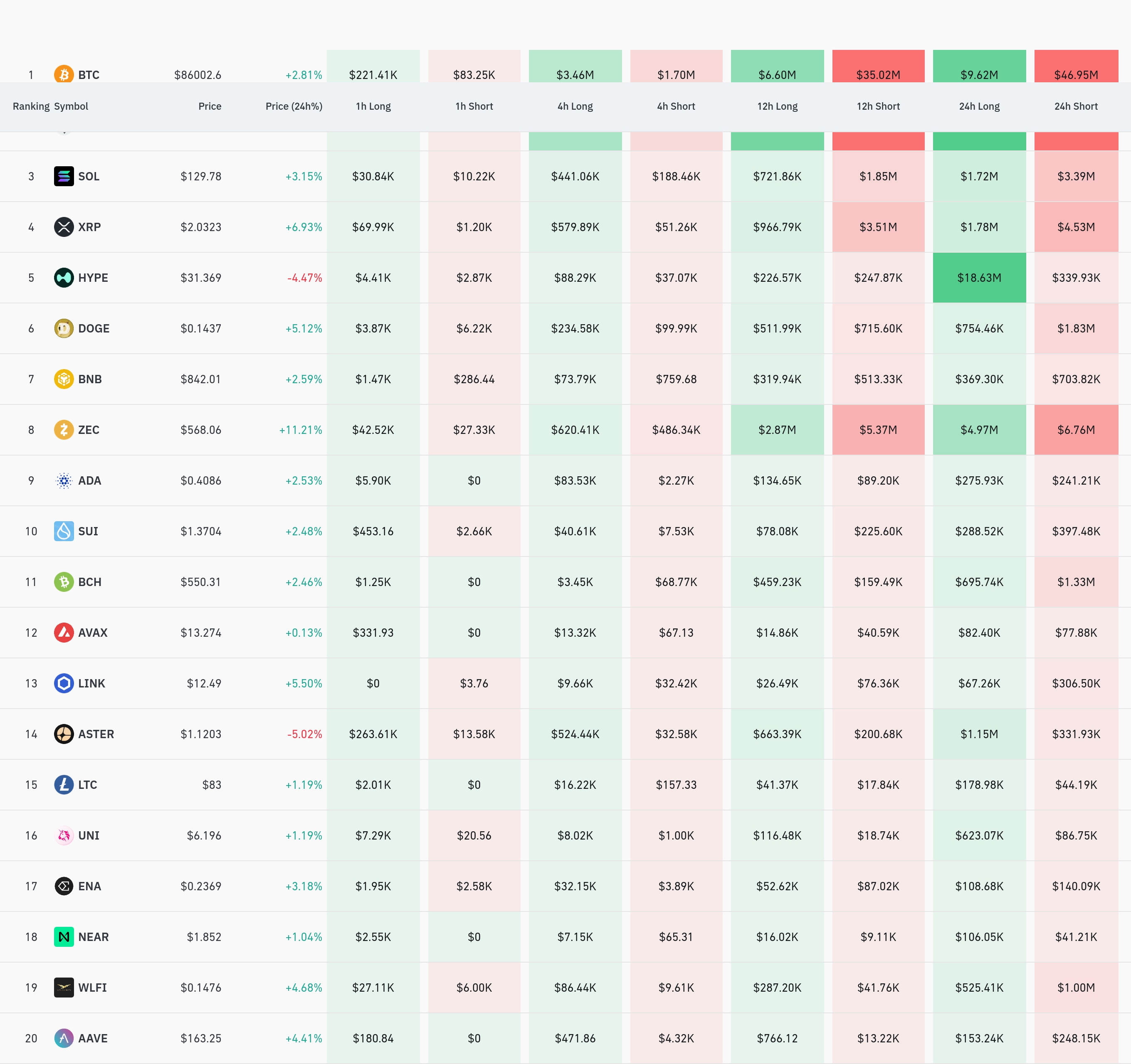The image size is (1131, 1064).
Task: Click the SOL coin icon
Action: (x=64, y=176)
